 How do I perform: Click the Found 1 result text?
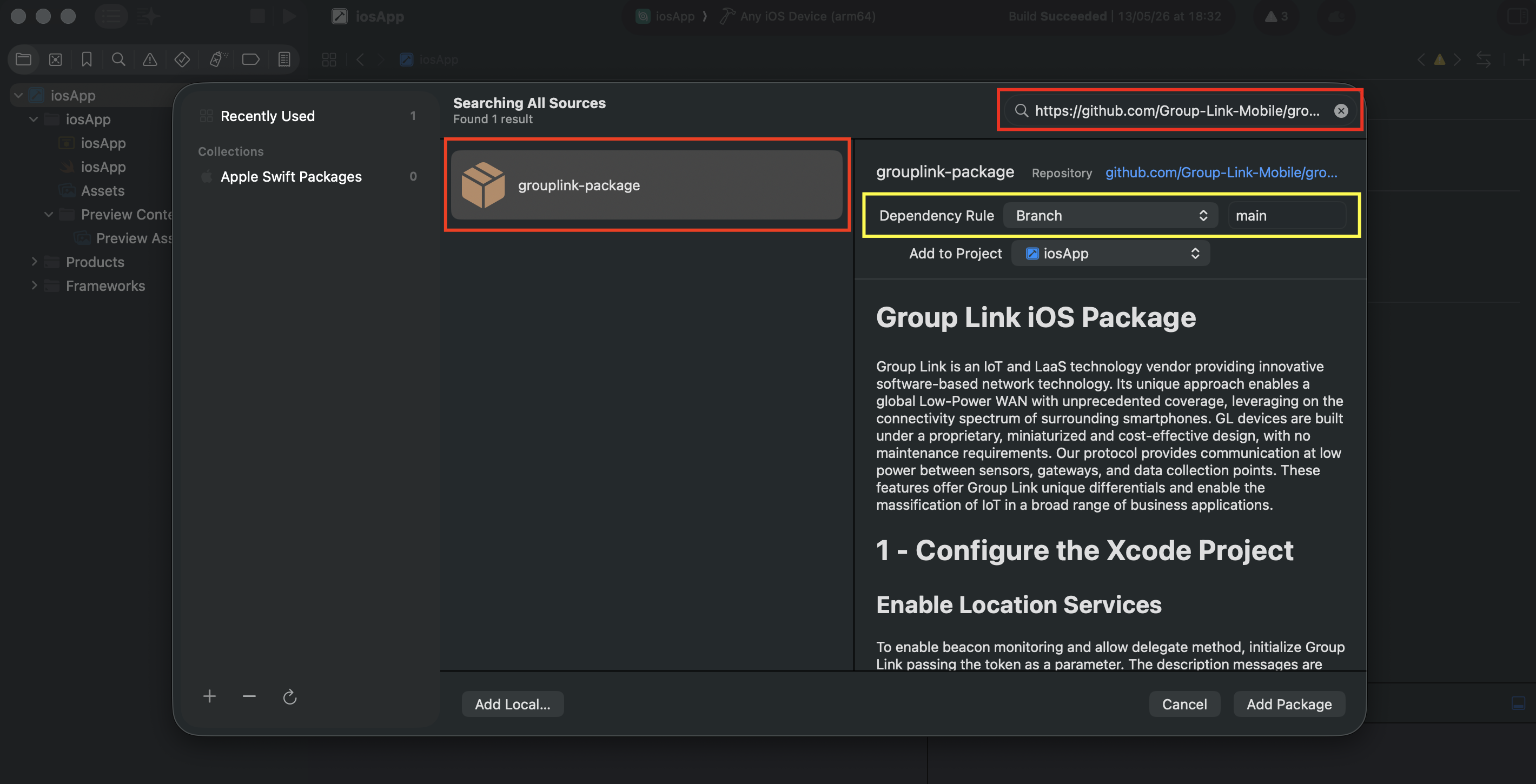pyautogui.click(x=493, y=119)
